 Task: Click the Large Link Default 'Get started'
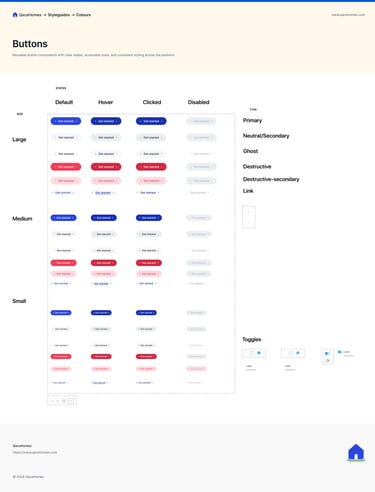(x=63, y=193)
